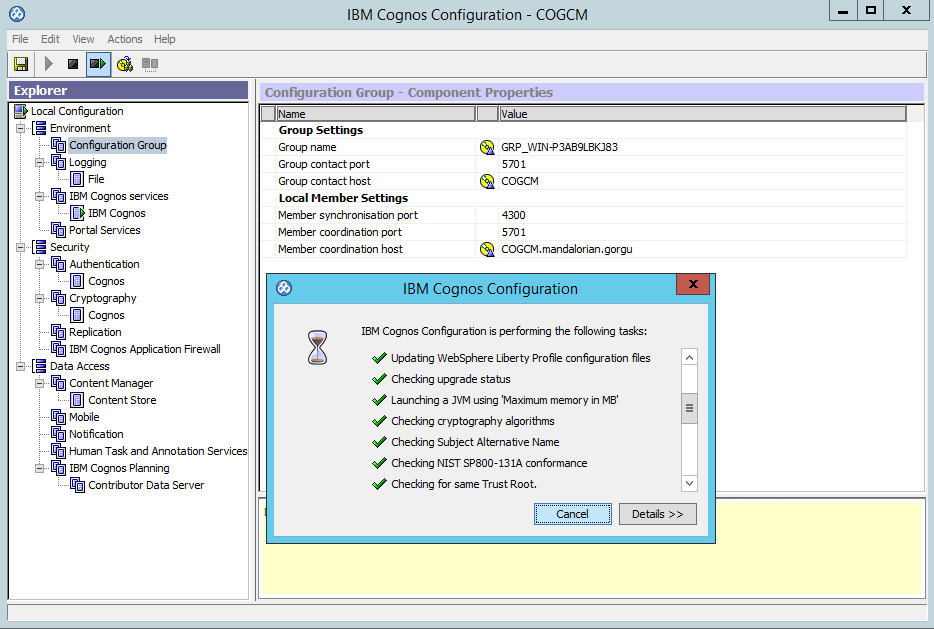Screen dimensions: 934x629
Task: Collapse the IBM Cognos Planning tree node
Action: click(39, 468)
